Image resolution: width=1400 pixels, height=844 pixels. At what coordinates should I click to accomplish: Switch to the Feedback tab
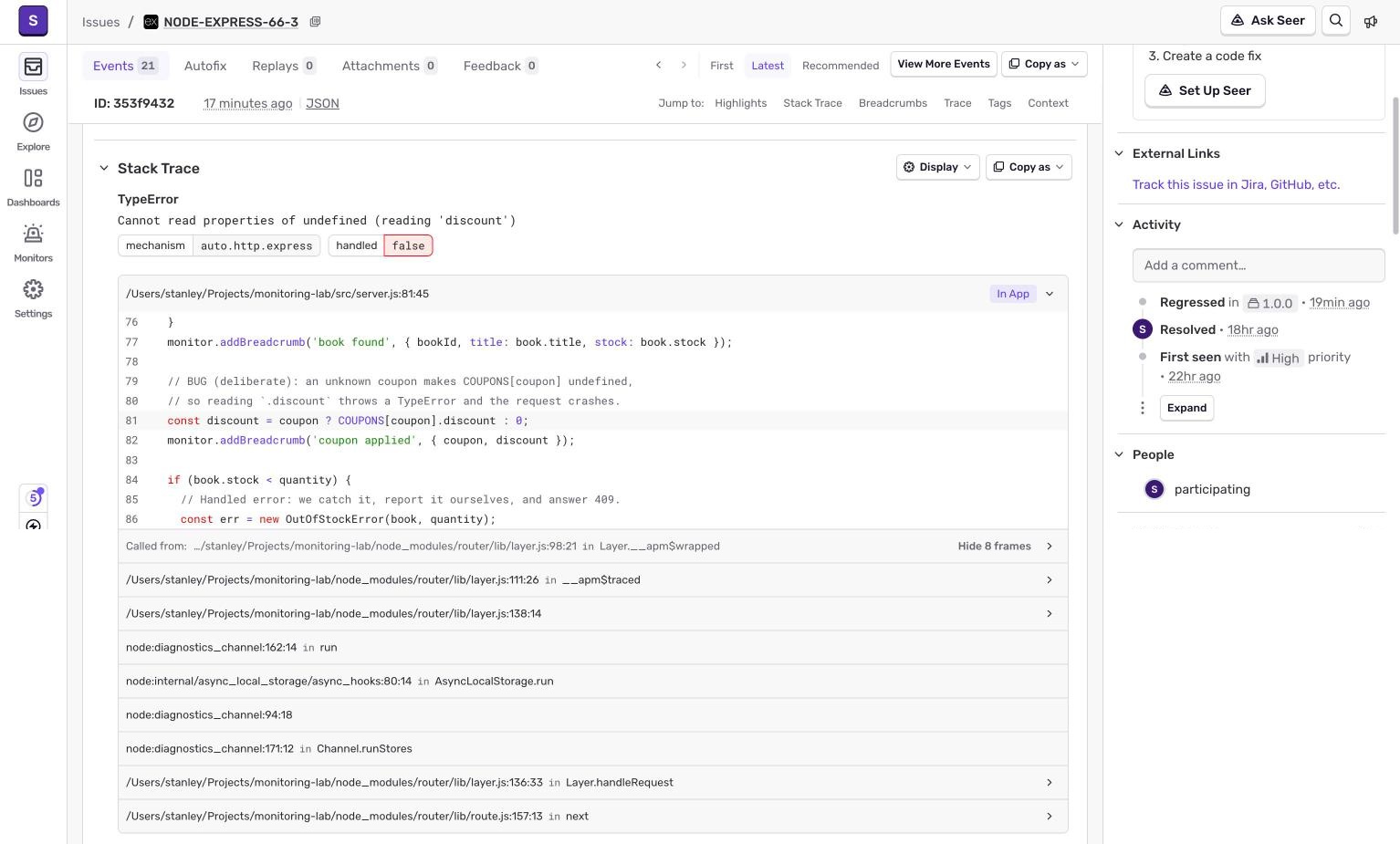[500, 66]
